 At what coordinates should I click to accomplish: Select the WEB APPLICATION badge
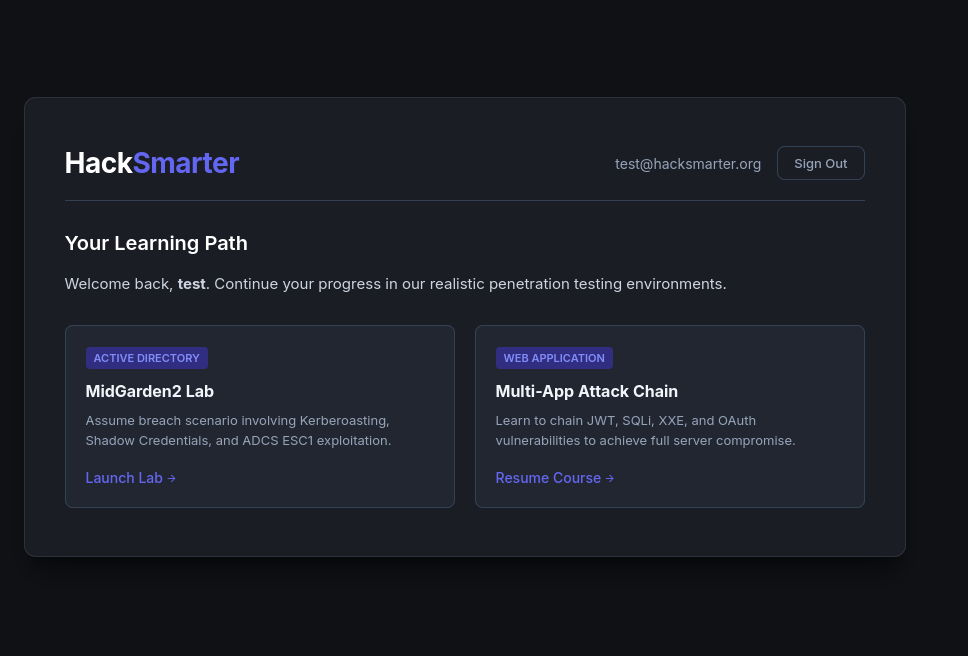pyautogui.click(x=554, y=358)
